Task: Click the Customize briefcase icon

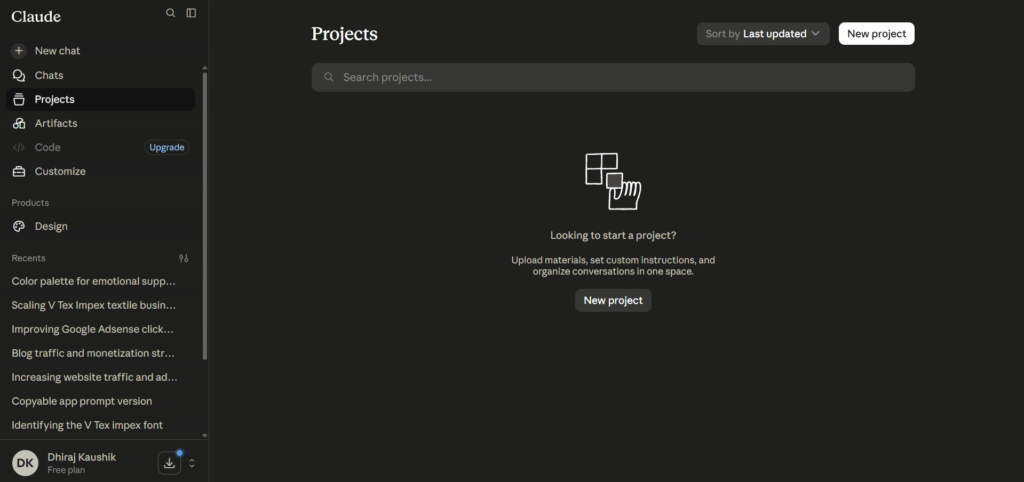Action: (19, 171)
